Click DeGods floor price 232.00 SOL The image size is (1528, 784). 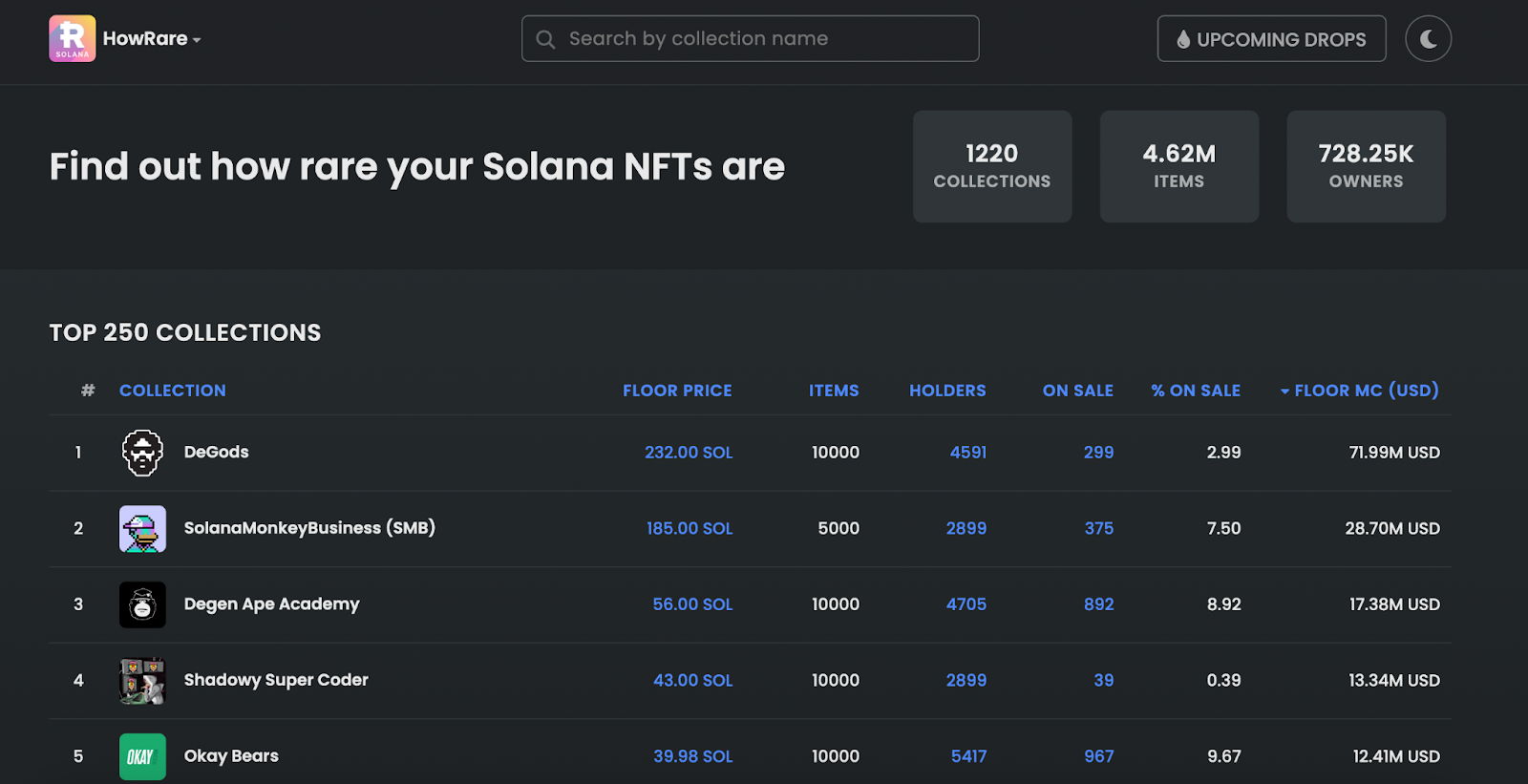tap(689, 453)
